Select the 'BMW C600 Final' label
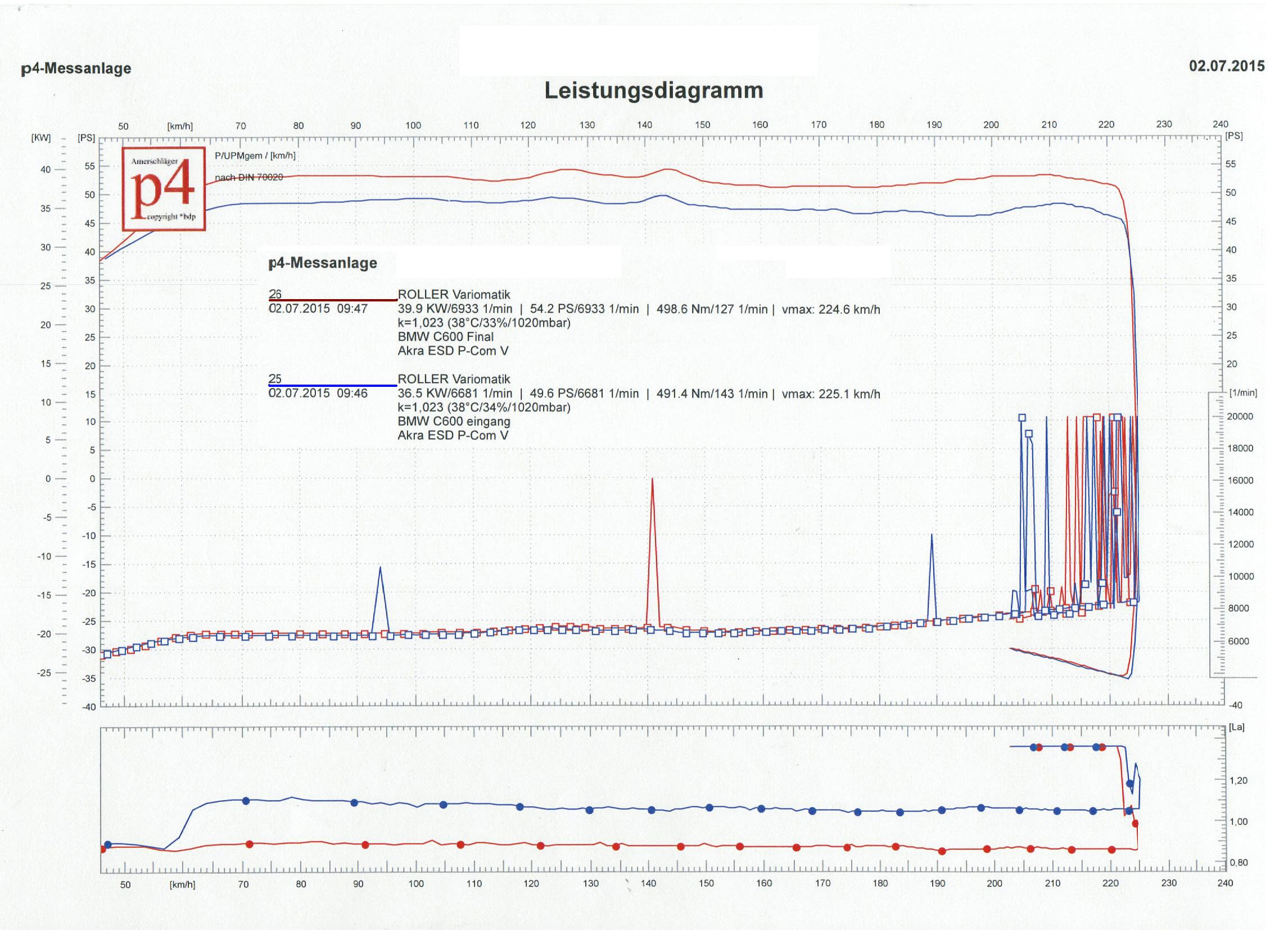1288x930 pixels. [445, 336]
